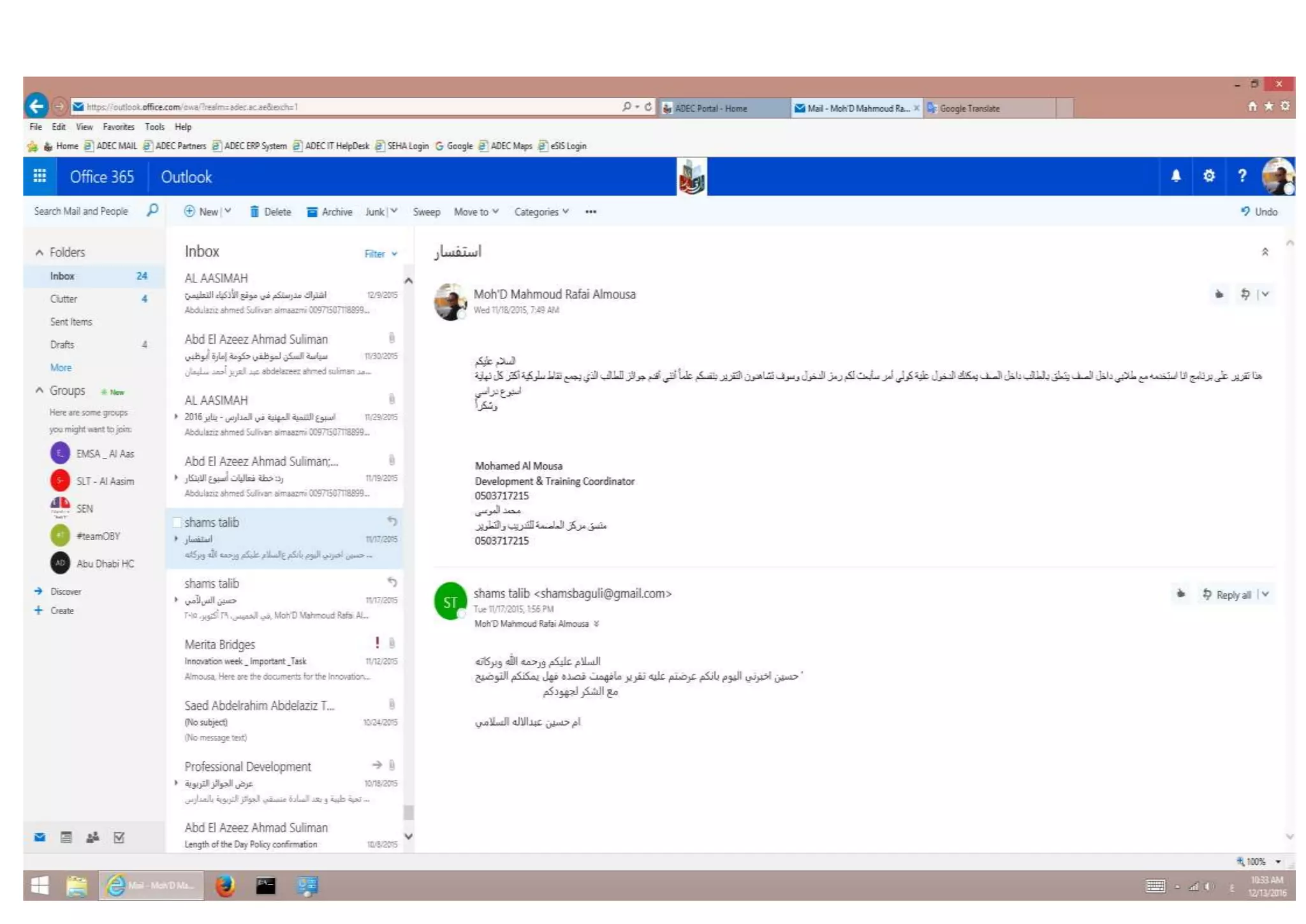Open the Favorites menu
Screen dimensions: 1306x924
coord(118,127)
